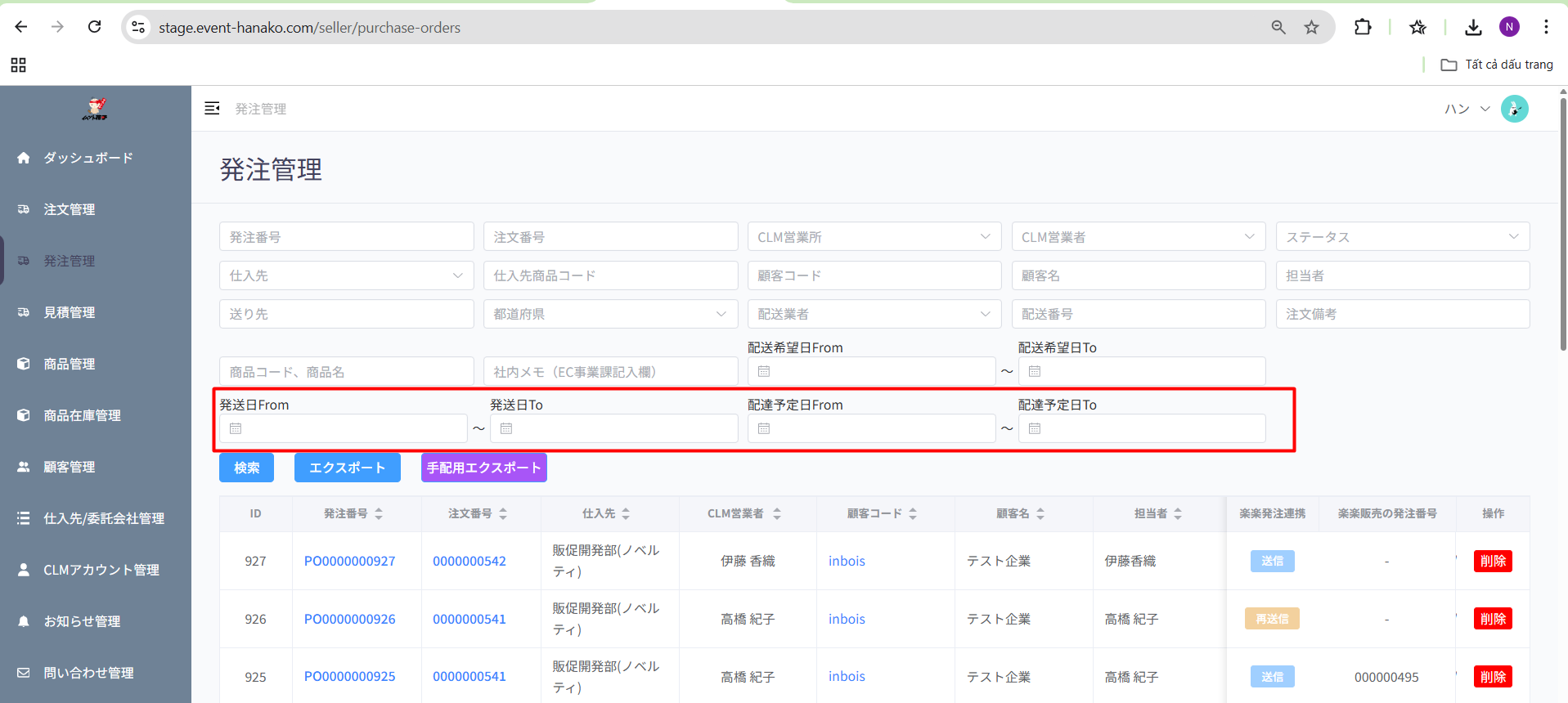The width and height of the screenshot is (1568, 703).
Task: Reload the page
Action: point(95,28)
